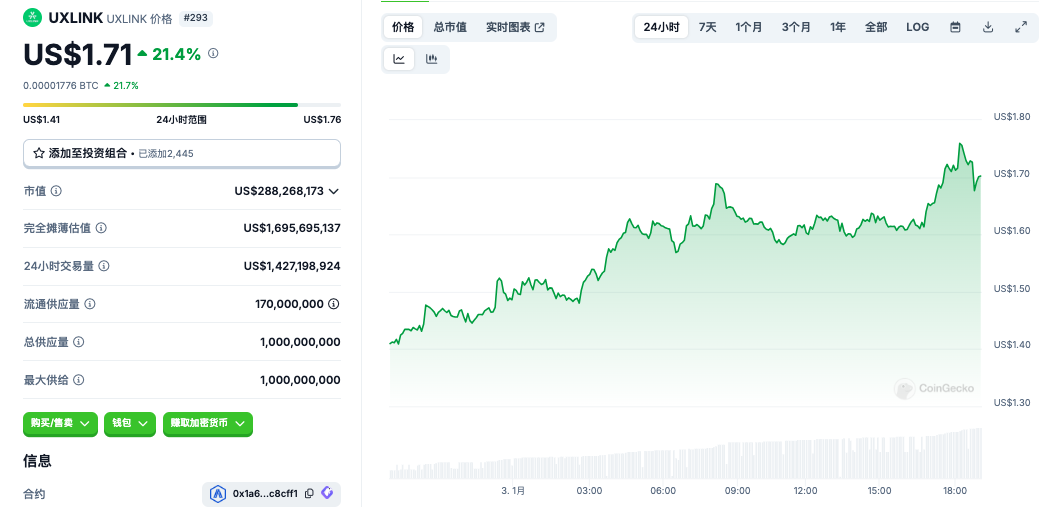
Task: Open the 购买/售卖 dropdown
Action: click(x=61, y=423)
